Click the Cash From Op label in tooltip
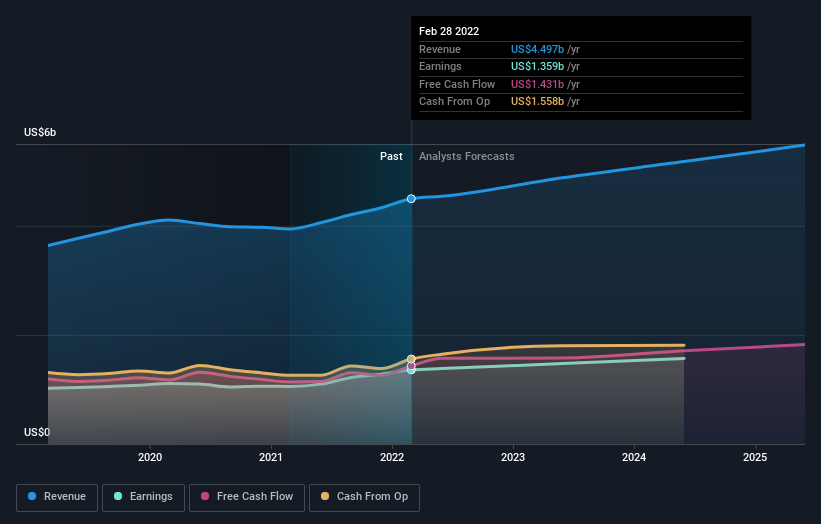 pos(454,102)
